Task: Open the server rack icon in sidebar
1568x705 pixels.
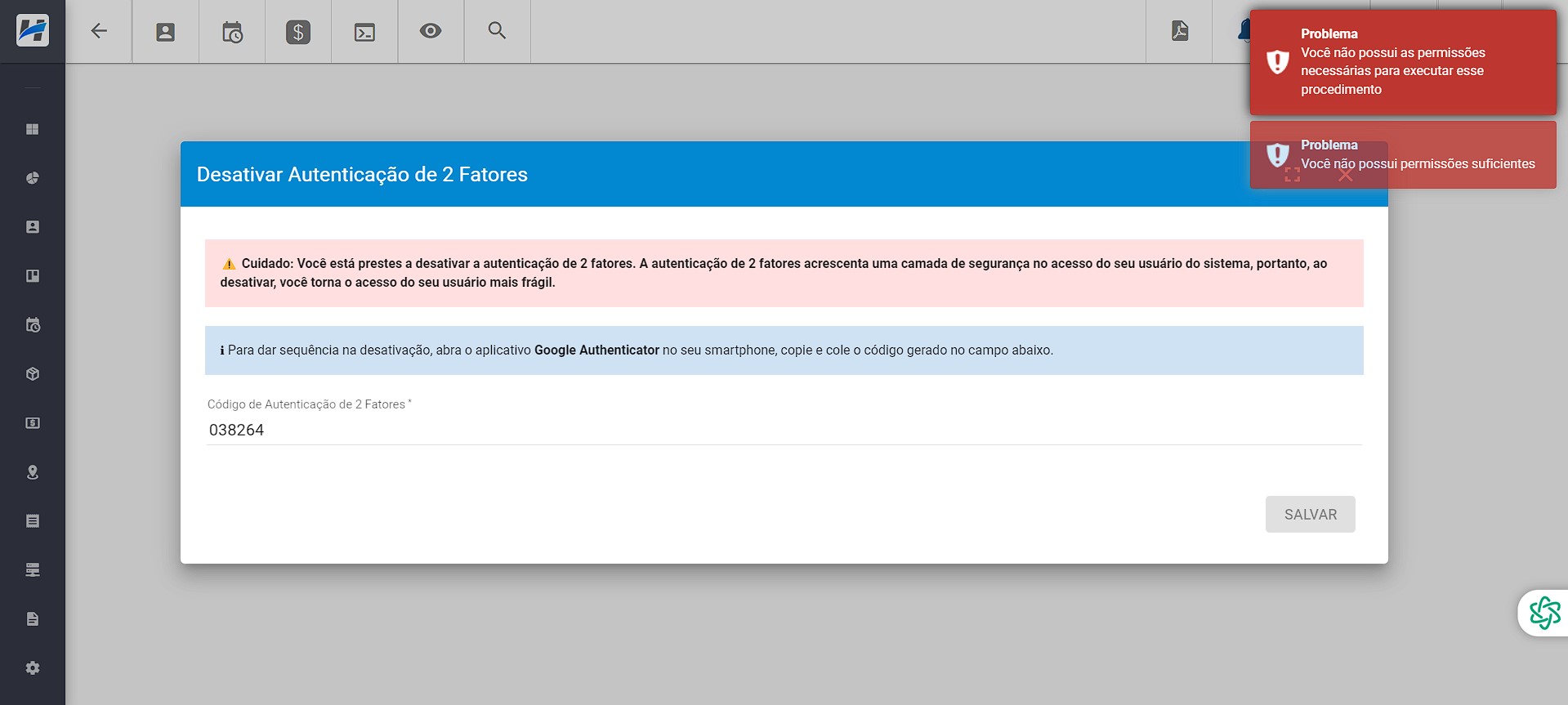Action: (x=33, y=570)
